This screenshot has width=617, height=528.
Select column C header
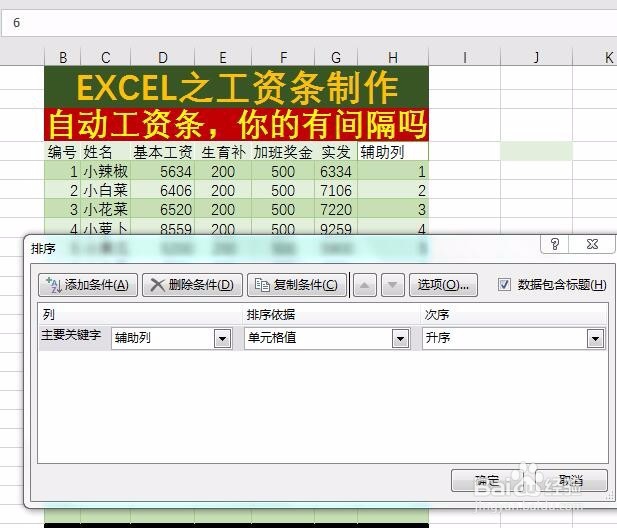click(x=105, y=57)
